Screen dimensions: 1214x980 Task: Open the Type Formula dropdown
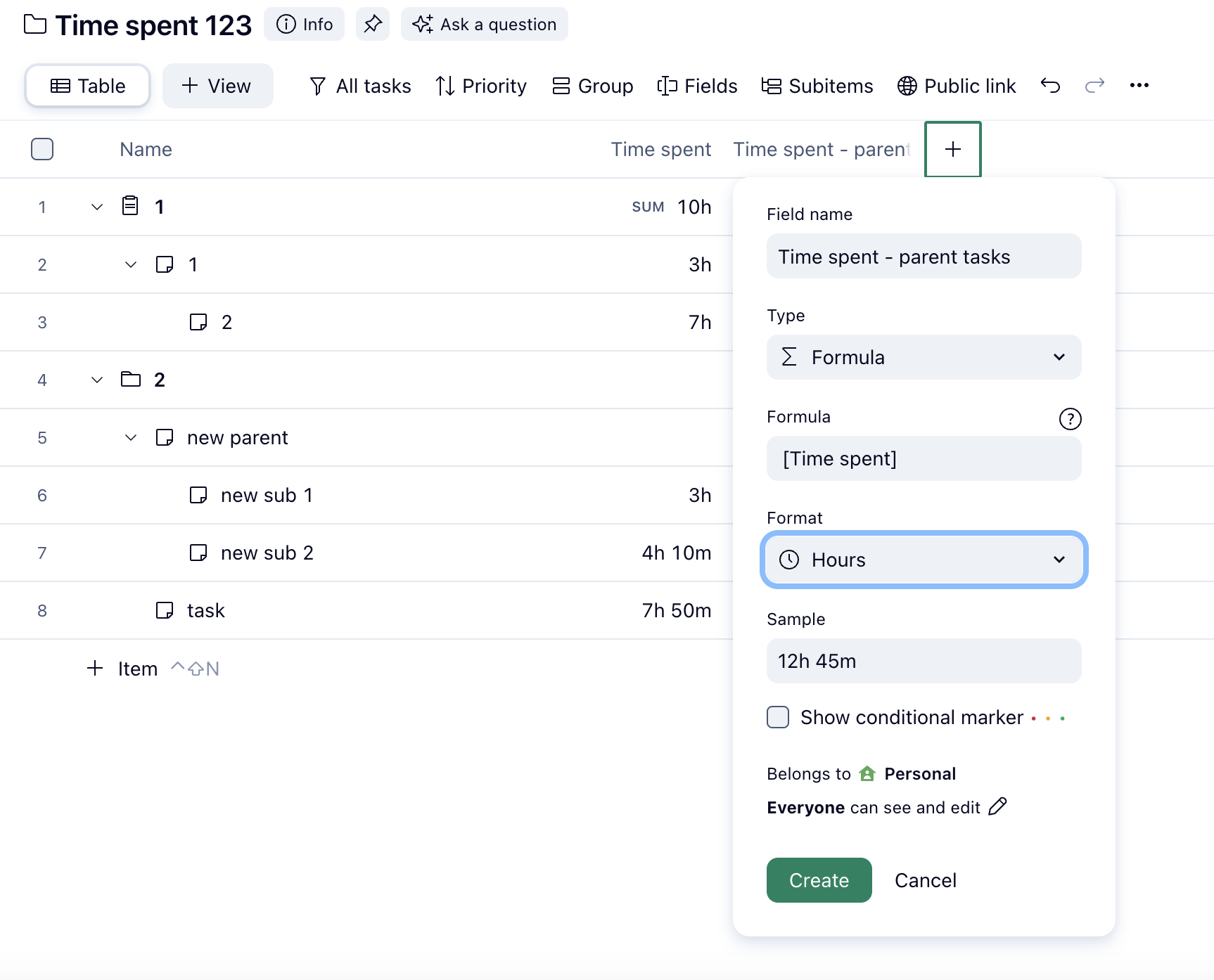tap(924, 357)
